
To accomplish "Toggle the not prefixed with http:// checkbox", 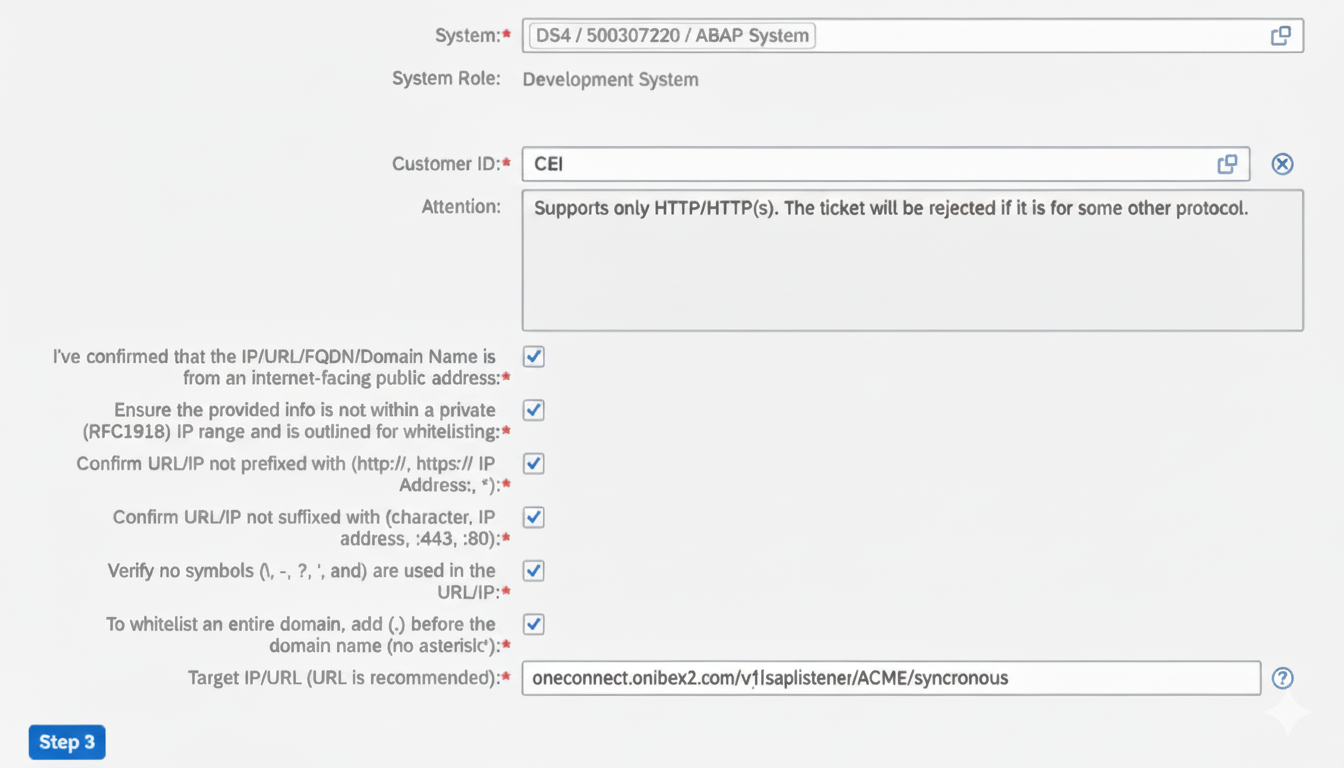I will point(534,464).
